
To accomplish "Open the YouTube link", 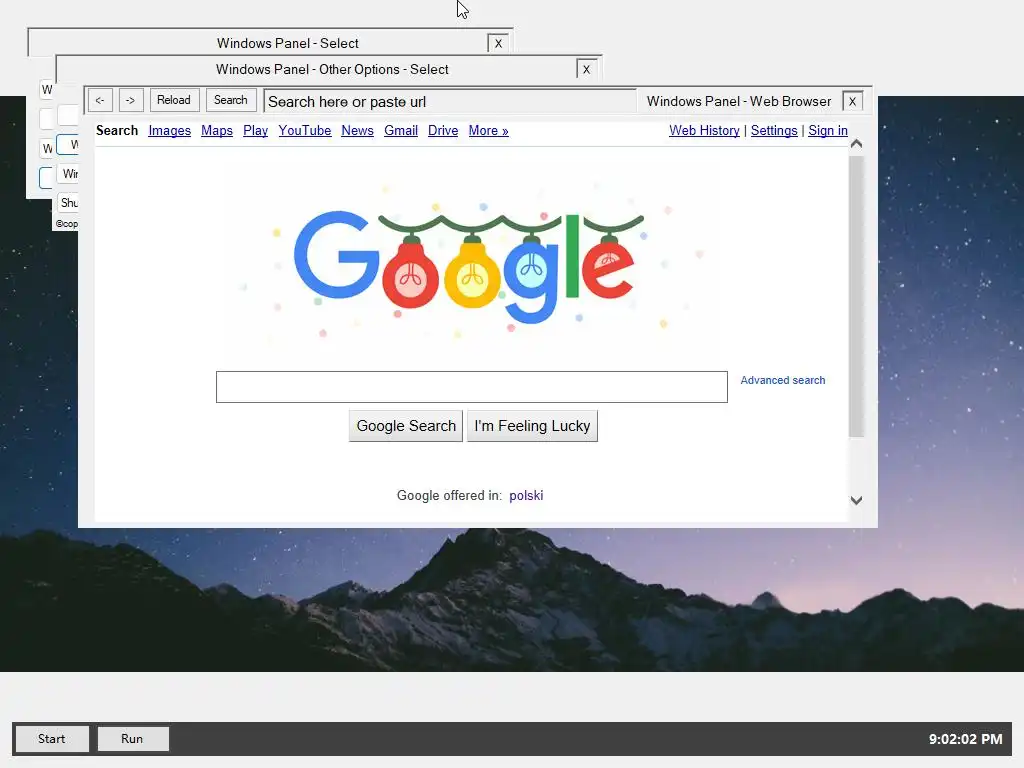I will [304, 131].
